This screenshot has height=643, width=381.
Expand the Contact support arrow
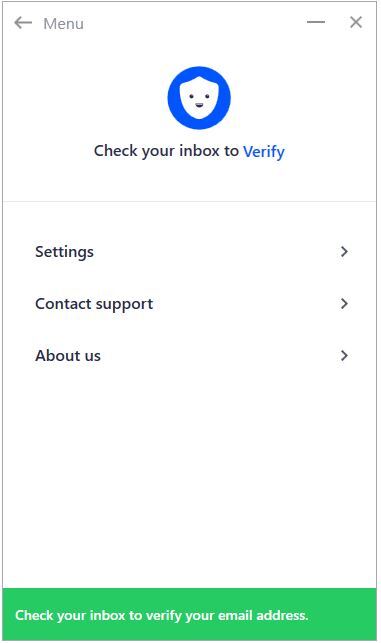pos(344,303)
